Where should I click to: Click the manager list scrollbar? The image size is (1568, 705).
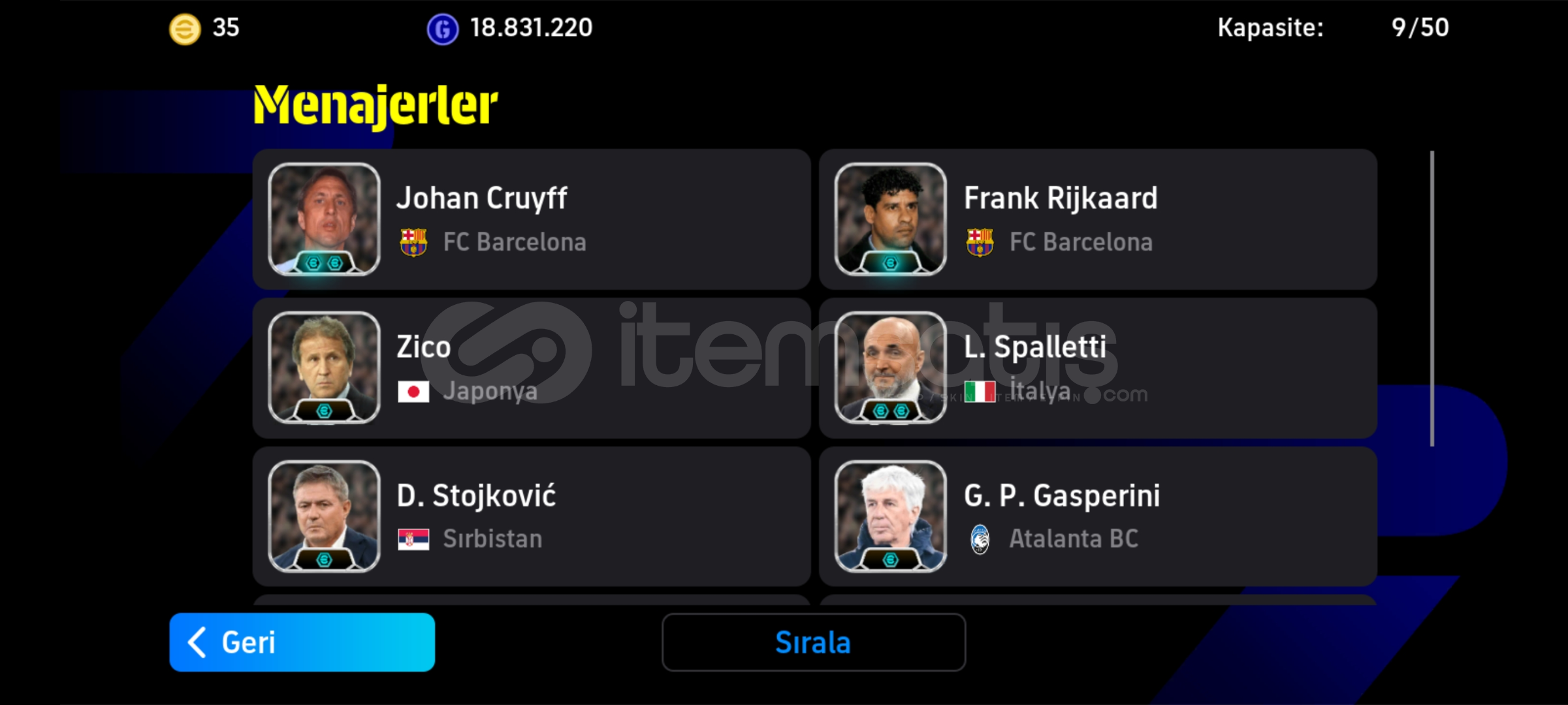click(x=1432, y=299)
